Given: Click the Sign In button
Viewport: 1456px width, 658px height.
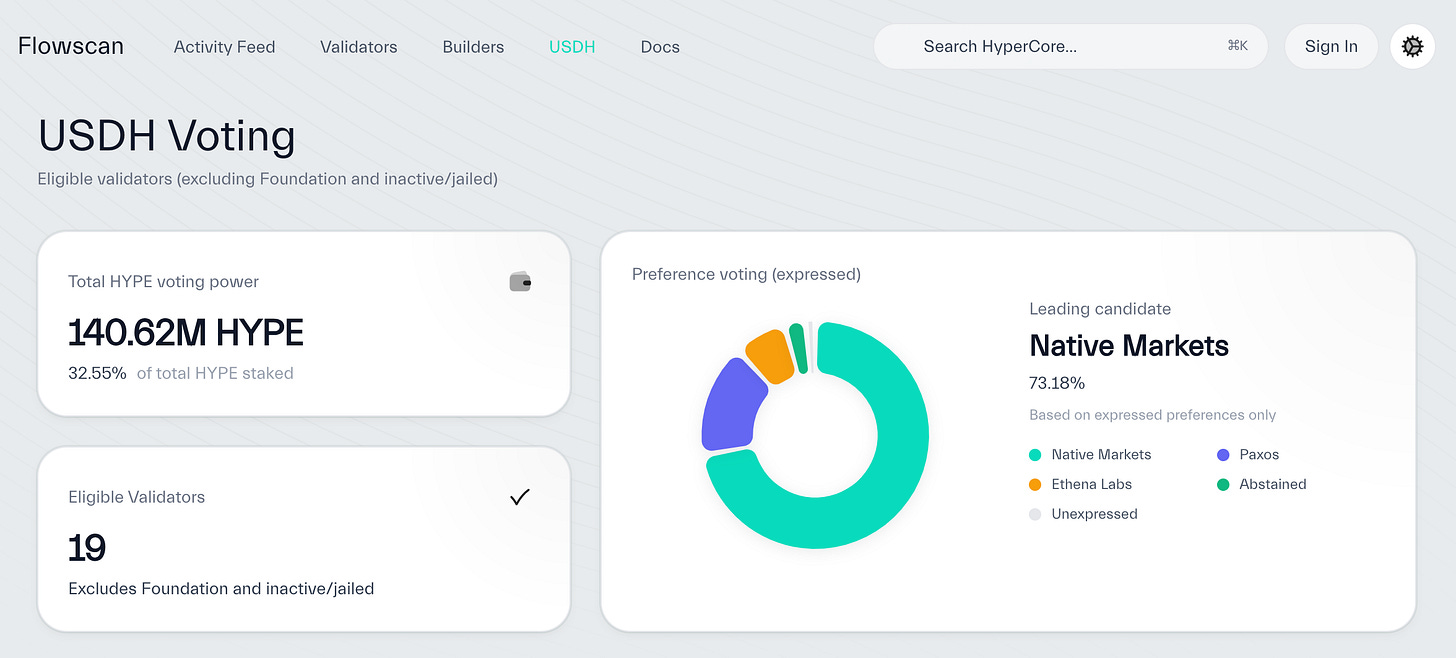Looking at the screenshot, I should (1331, 46).
